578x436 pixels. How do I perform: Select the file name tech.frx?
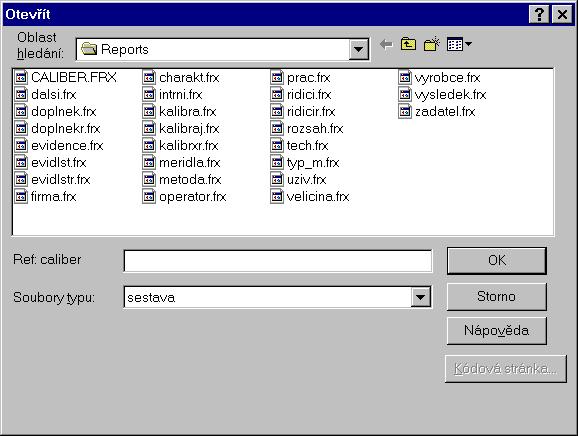(x=307, y=146)
